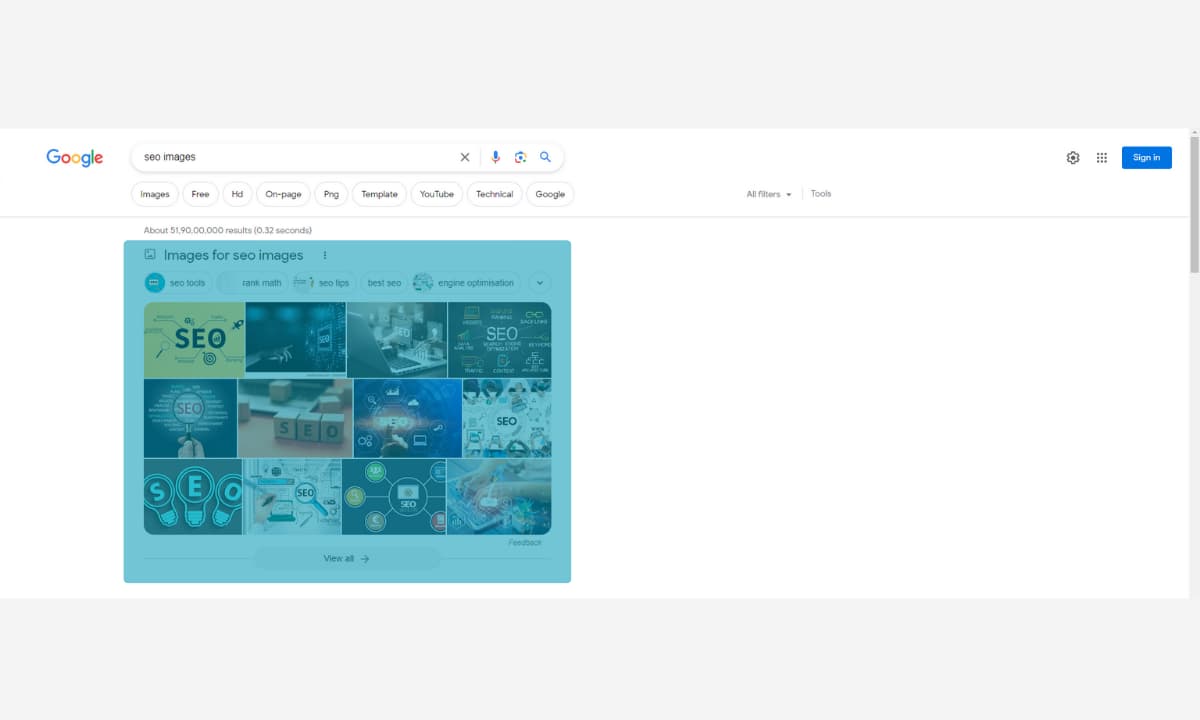
Task: Click the 'seo tips' suggestion chip
Action: pos(323,283)
